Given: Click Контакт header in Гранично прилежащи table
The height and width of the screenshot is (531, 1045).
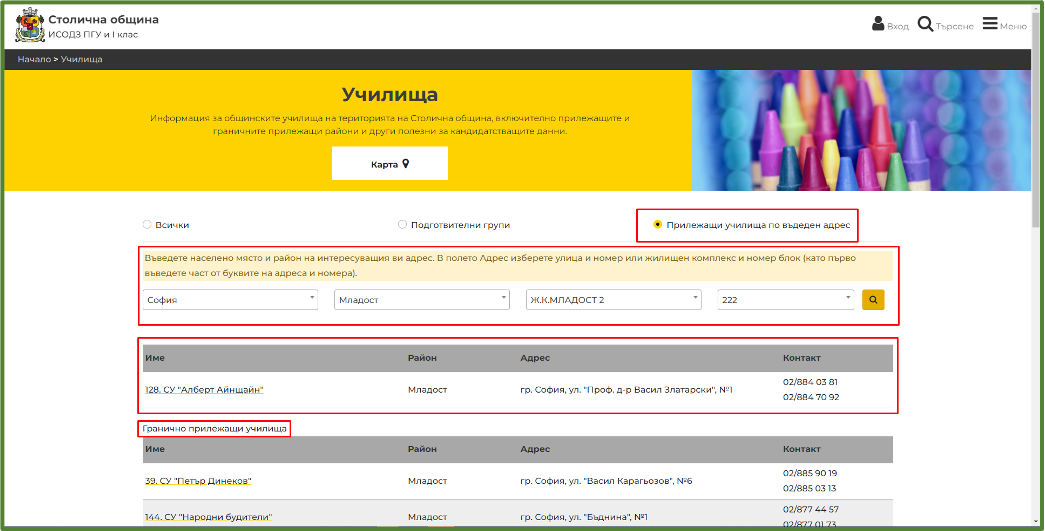Looking at the screenshot, I should coord(802,449).
